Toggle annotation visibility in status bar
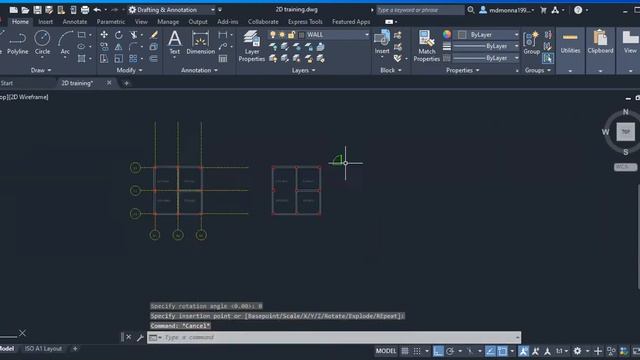The image size is (640, 360). [524, 351]
